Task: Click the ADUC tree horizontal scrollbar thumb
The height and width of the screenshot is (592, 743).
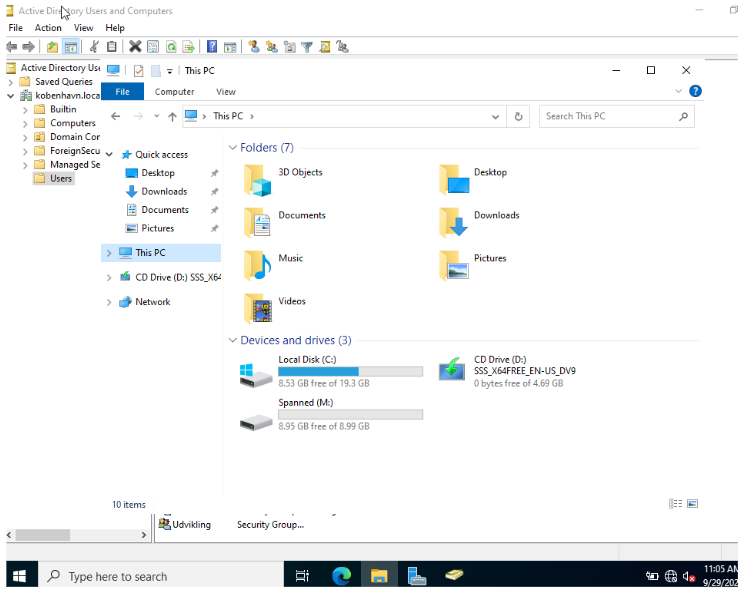Action: coord(43,535)
